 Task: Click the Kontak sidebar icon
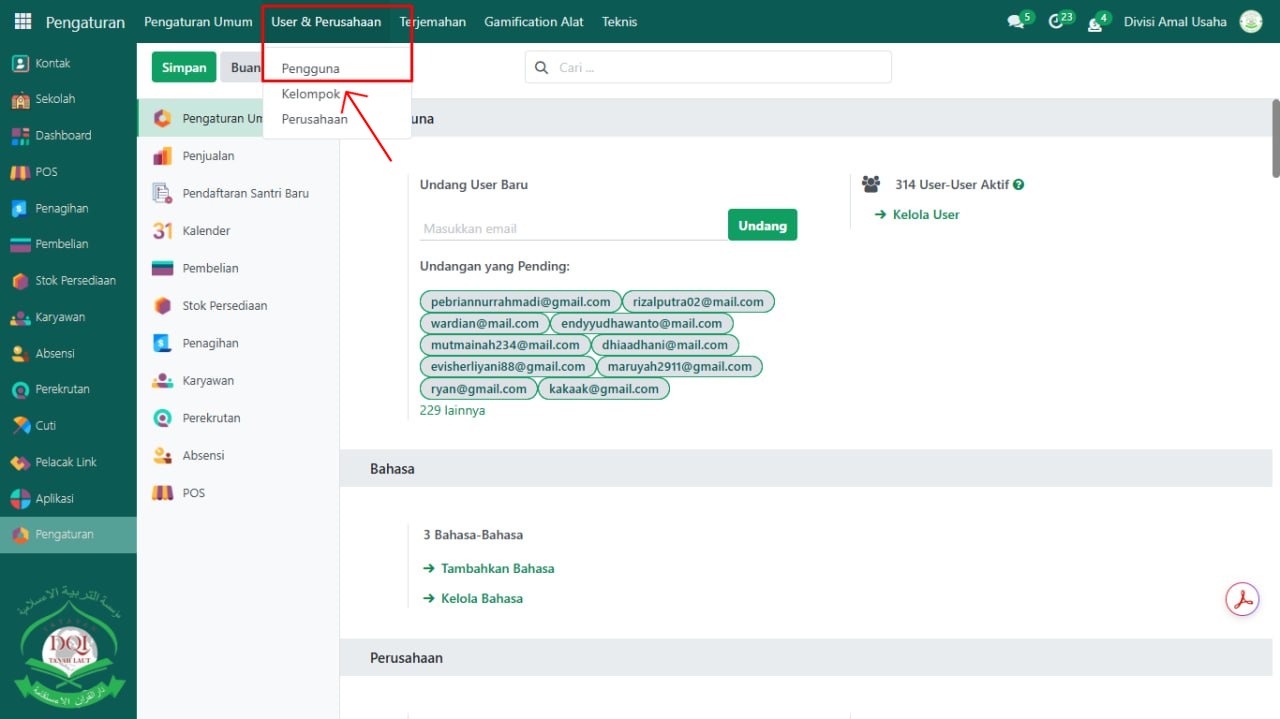20,63
